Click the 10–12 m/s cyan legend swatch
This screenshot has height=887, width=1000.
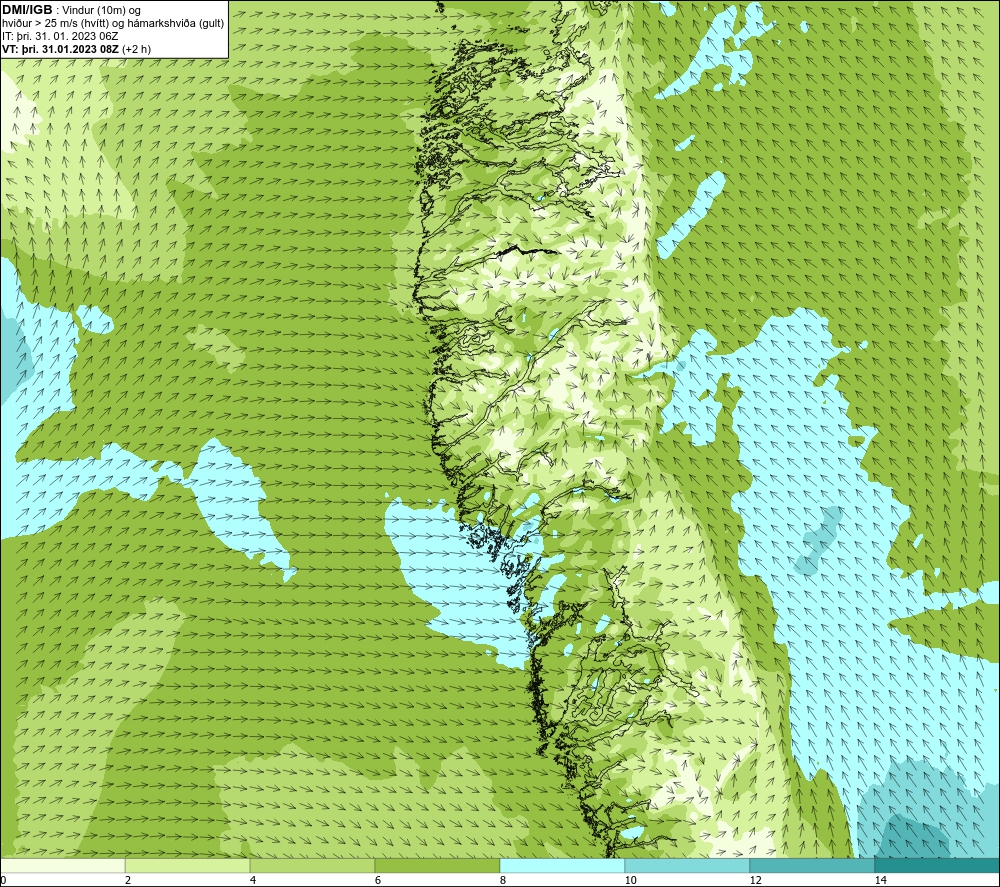688,866
